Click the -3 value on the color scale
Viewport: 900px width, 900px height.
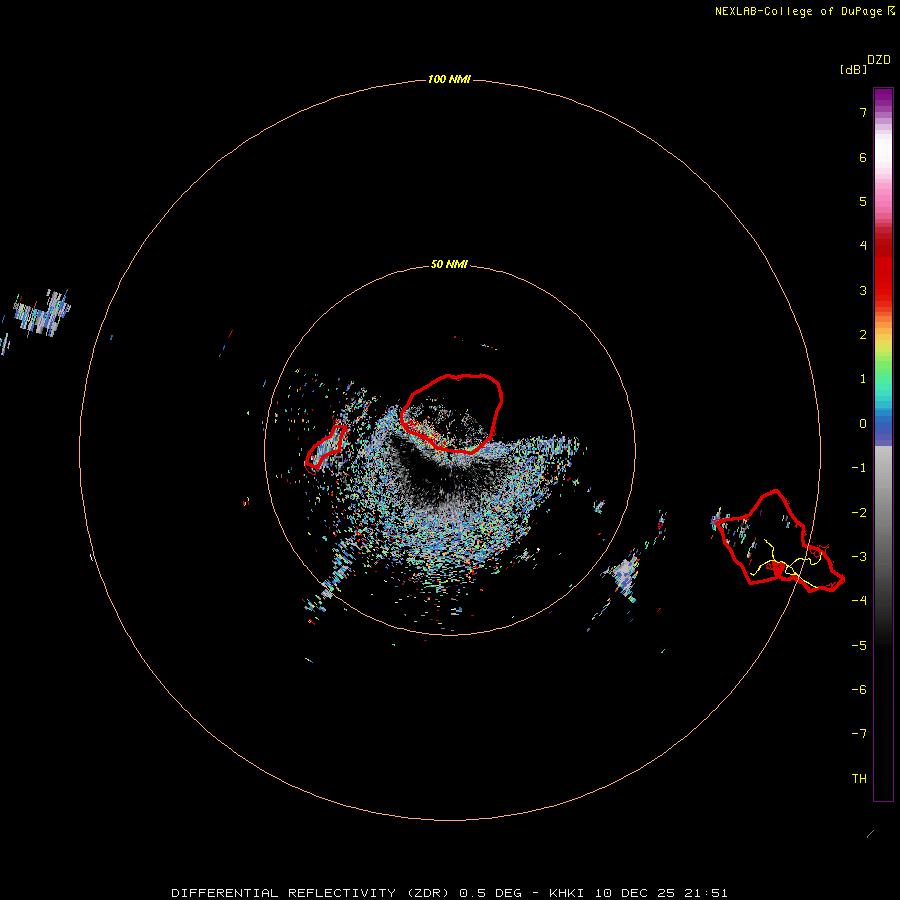coord(859,557)
